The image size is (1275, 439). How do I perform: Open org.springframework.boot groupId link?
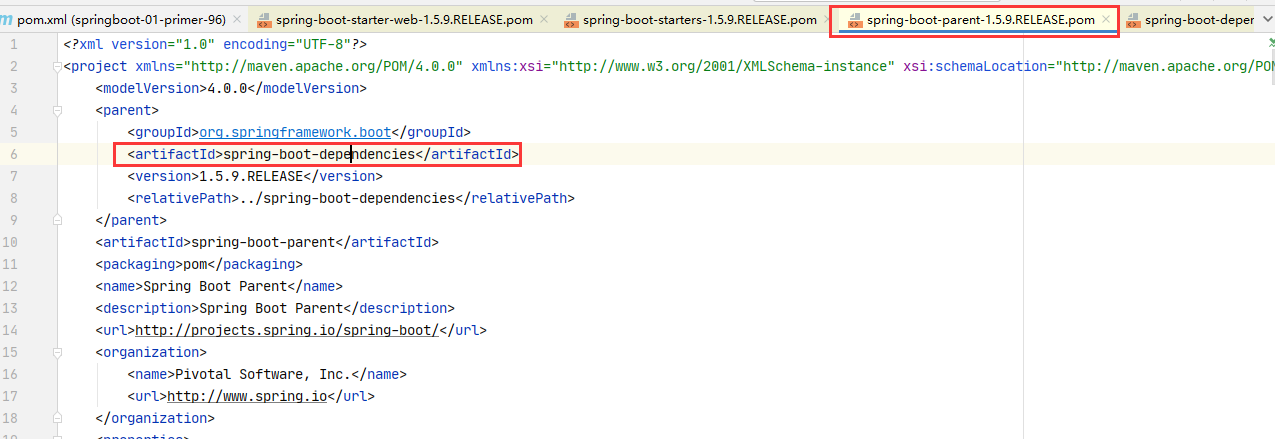[296, 132]
